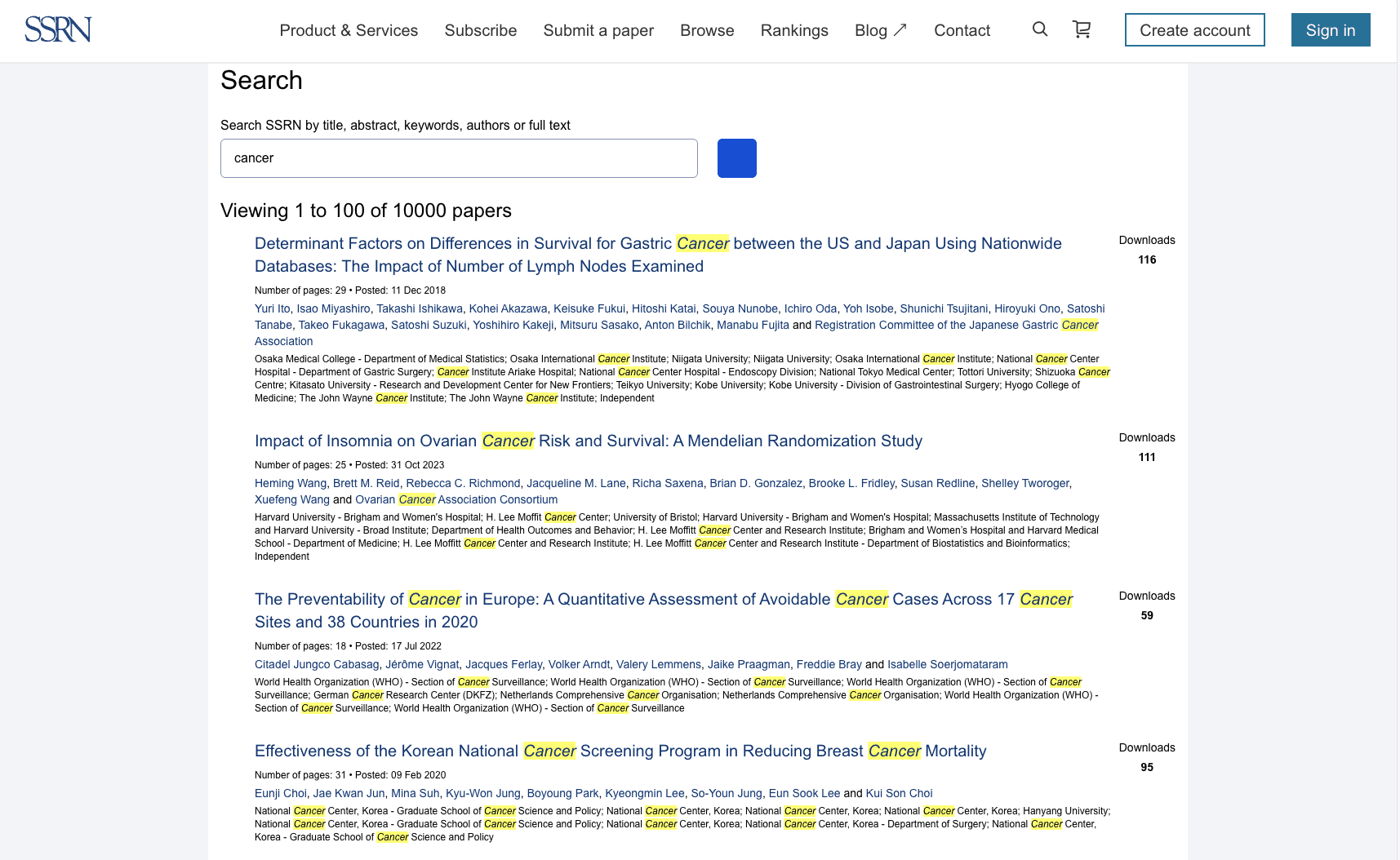This screenshot has height=860, width=1400.
Task: Click the blue search submit button
Action: [736, 157]
